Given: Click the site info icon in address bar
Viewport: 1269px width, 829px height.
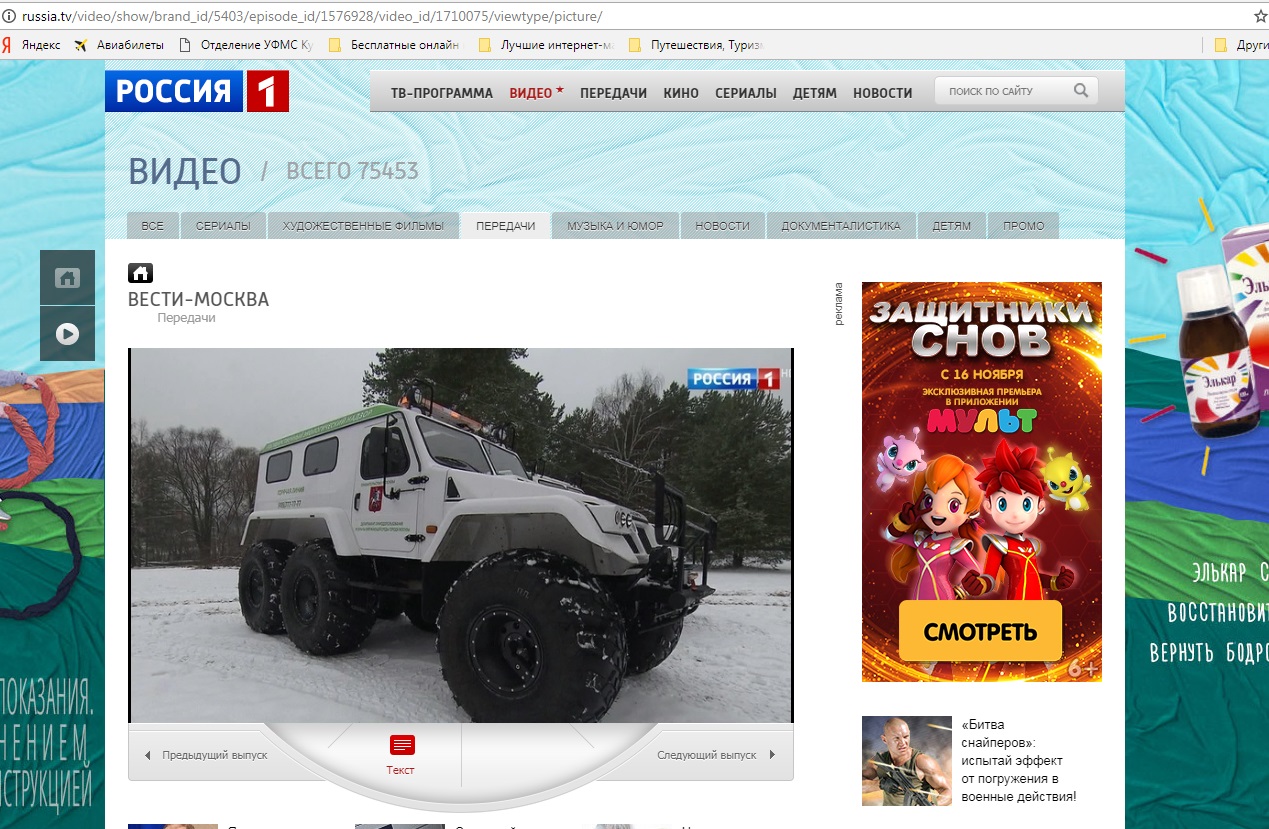Looking at the screenshot, I should pos(9,17).
